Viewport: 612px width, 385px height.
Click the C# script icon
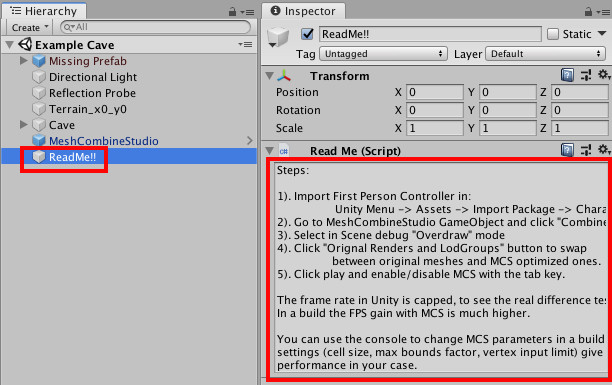pyautogui.click(x=284, y=150)
